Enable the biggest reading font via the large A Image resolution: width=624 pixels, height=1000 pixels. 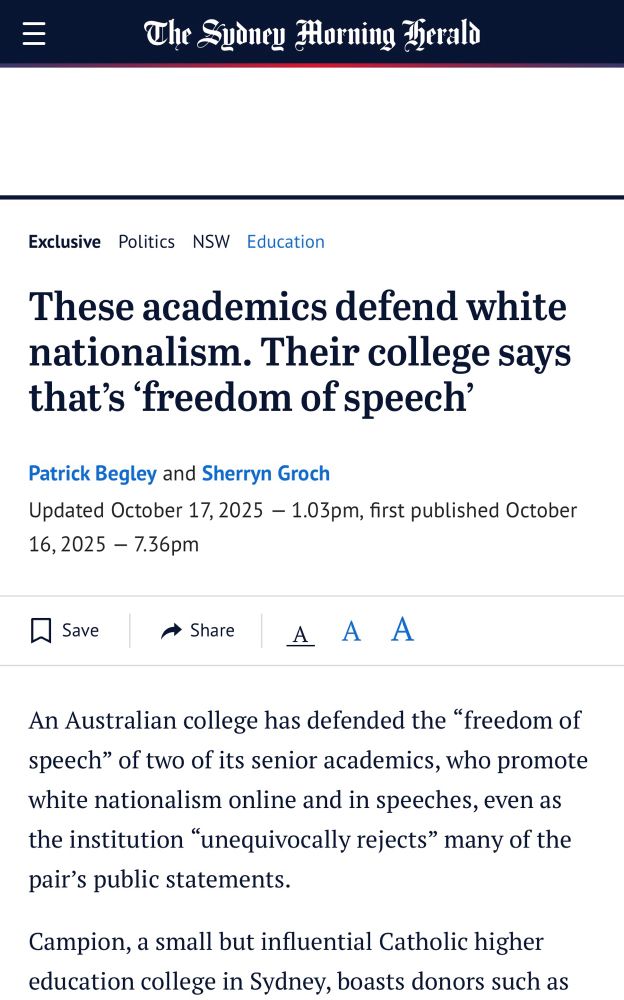[401, 630]
